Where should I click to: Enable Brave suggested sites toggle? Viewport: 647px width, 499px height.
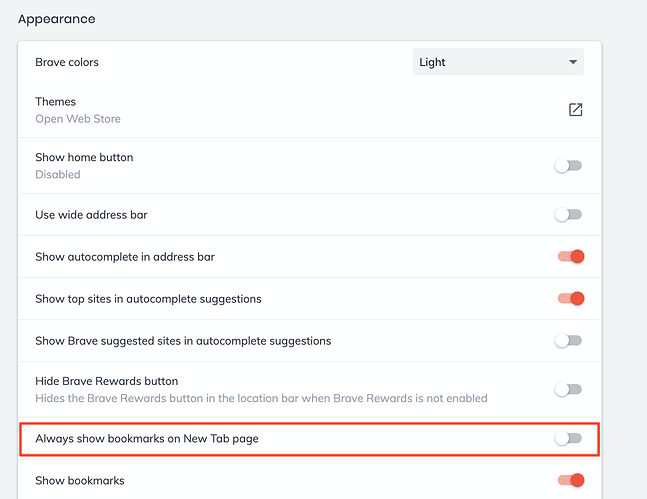[x=568, y=341]
